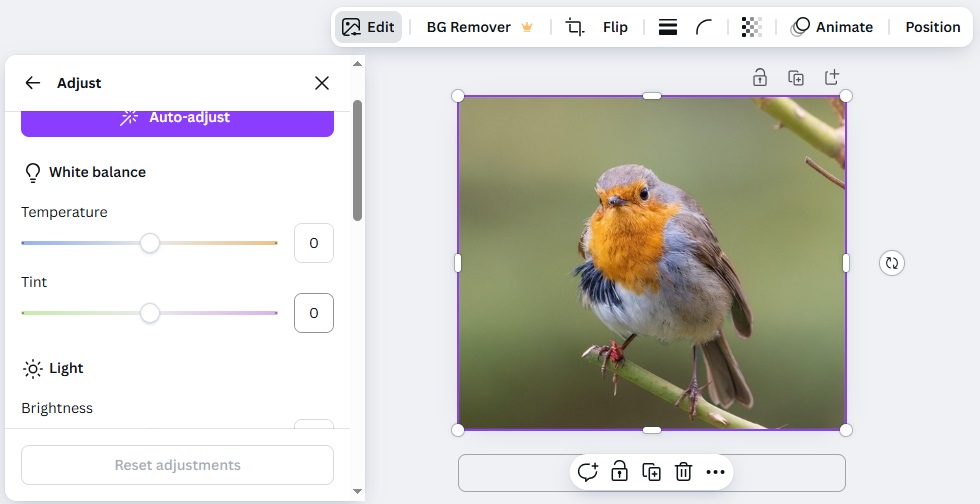Delete the image with trash icon
980x504 pixels.
point(683,471)
